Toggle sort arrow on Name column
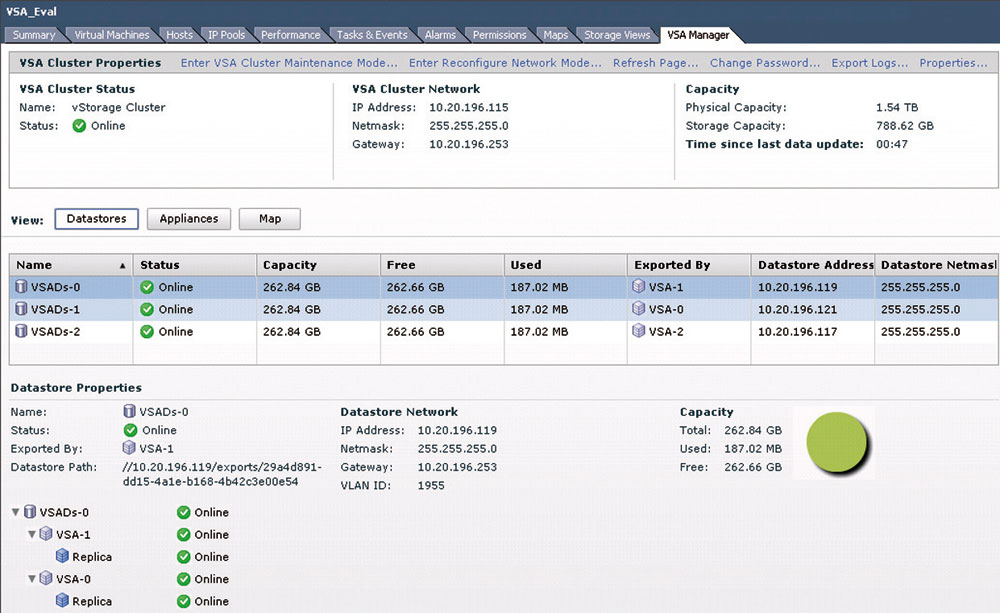Viewport: 1000px width, 613px height. tap(122, 265)
